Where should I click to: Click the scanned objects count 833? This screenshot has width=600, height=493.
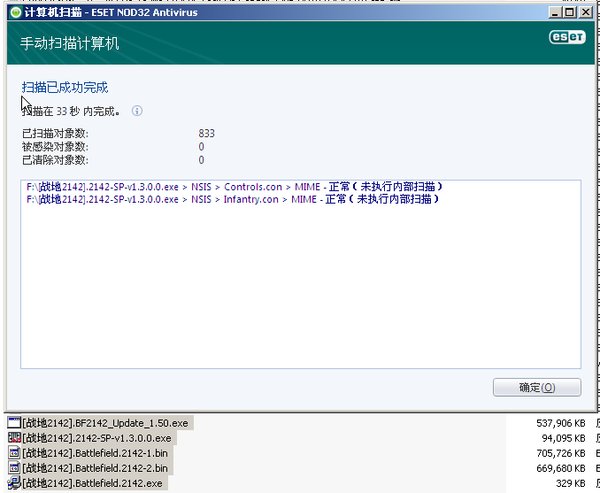click(207, 133)
